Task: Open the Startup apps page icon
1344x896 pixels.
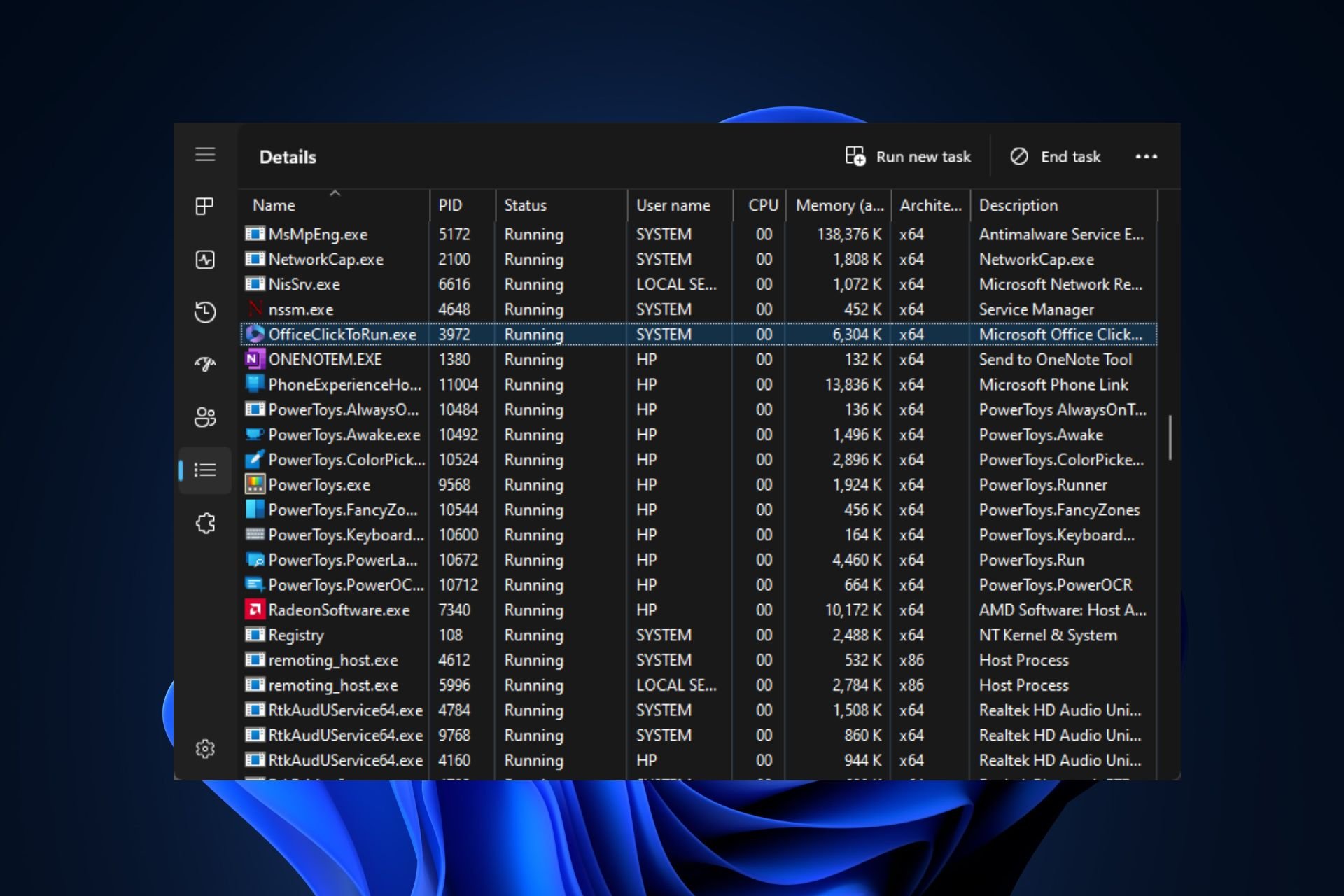Action: click(205, 364)
